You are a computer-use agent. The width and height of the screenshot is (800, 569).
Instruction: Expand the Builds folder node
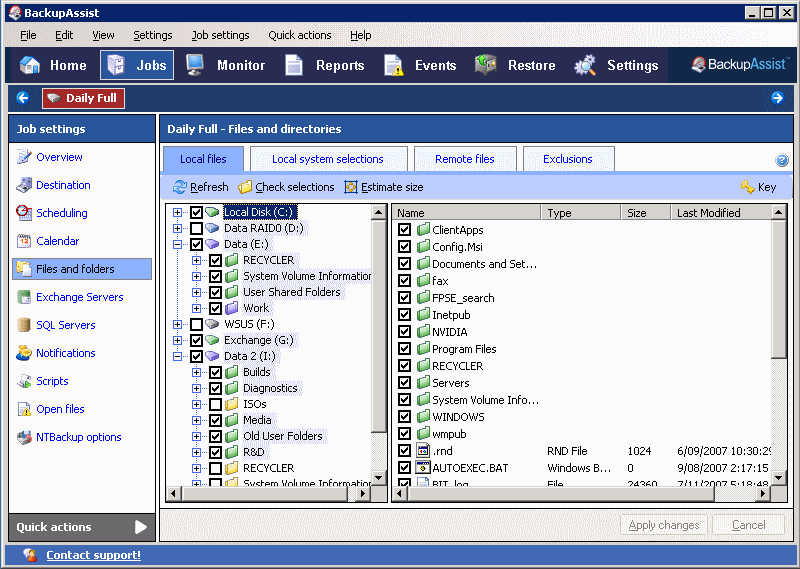196,372
